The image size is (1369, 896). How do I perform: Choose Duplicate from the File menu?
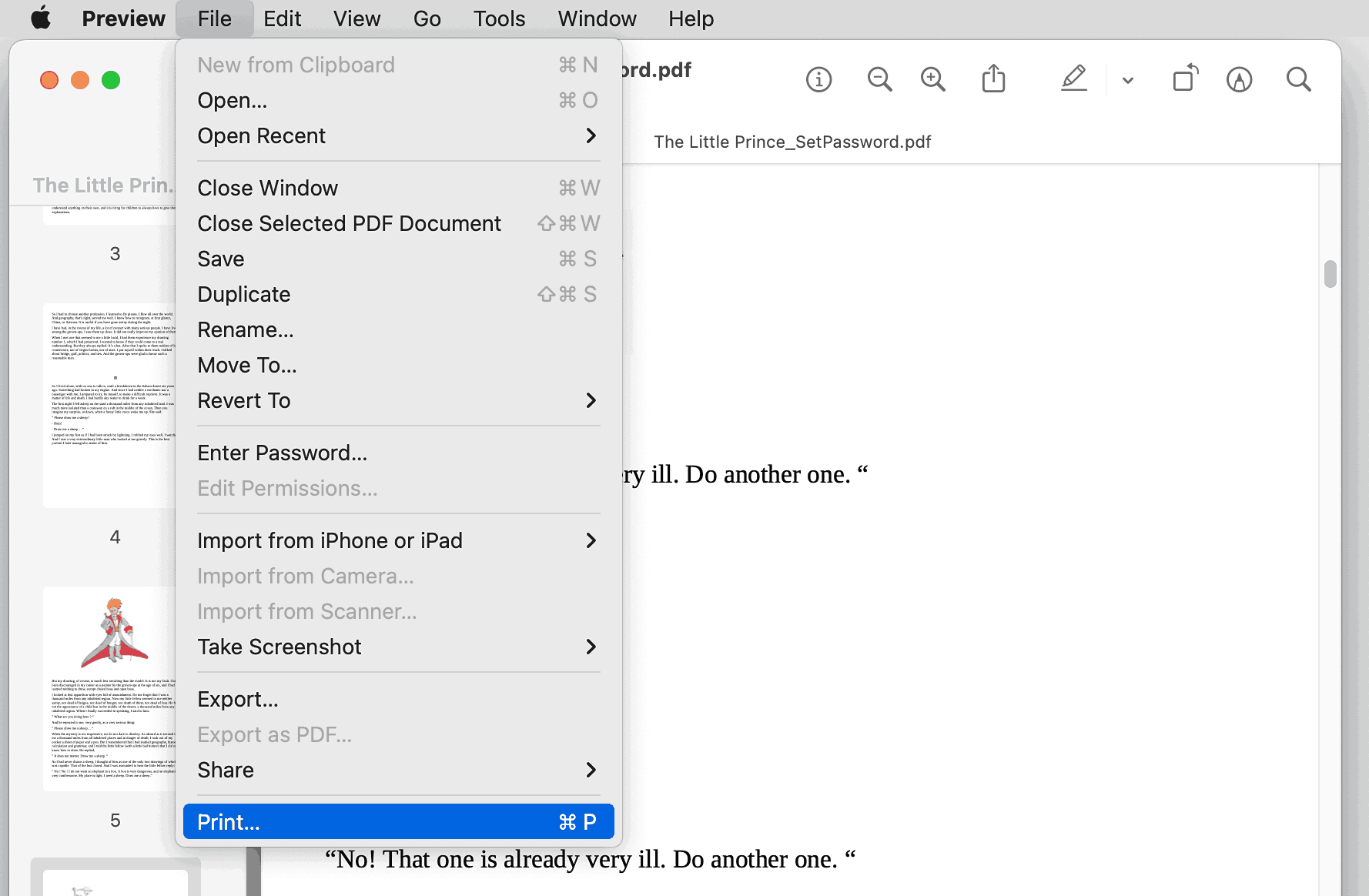tap(398, 294)
